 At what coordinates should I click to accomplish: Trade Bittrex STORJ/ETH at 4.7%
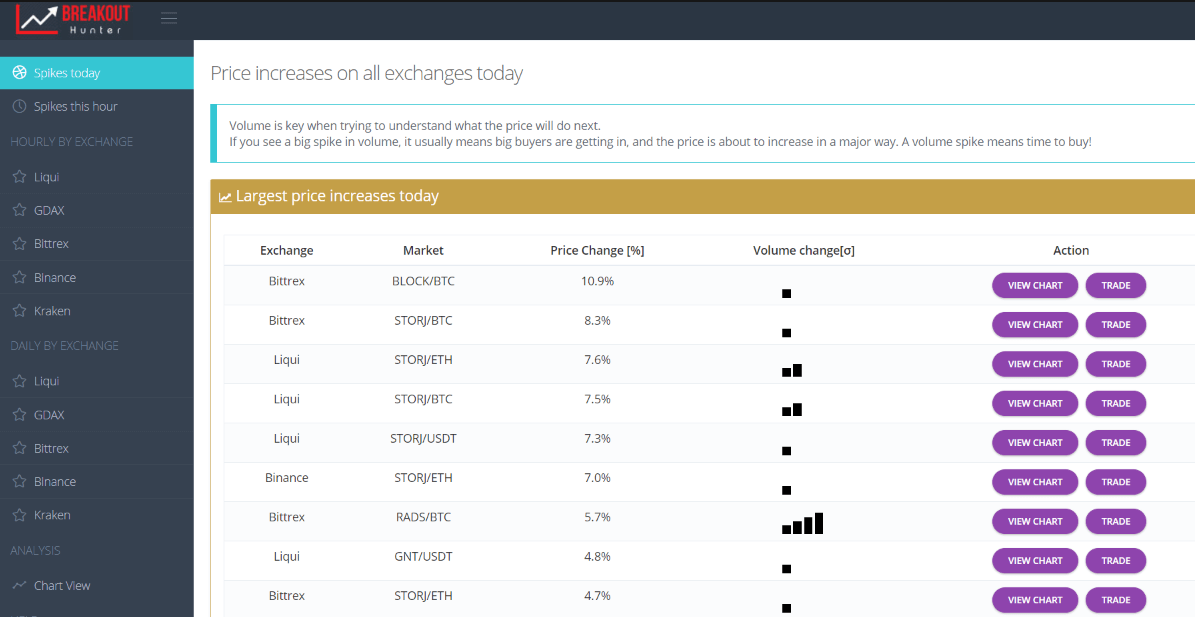(1116, 600)
